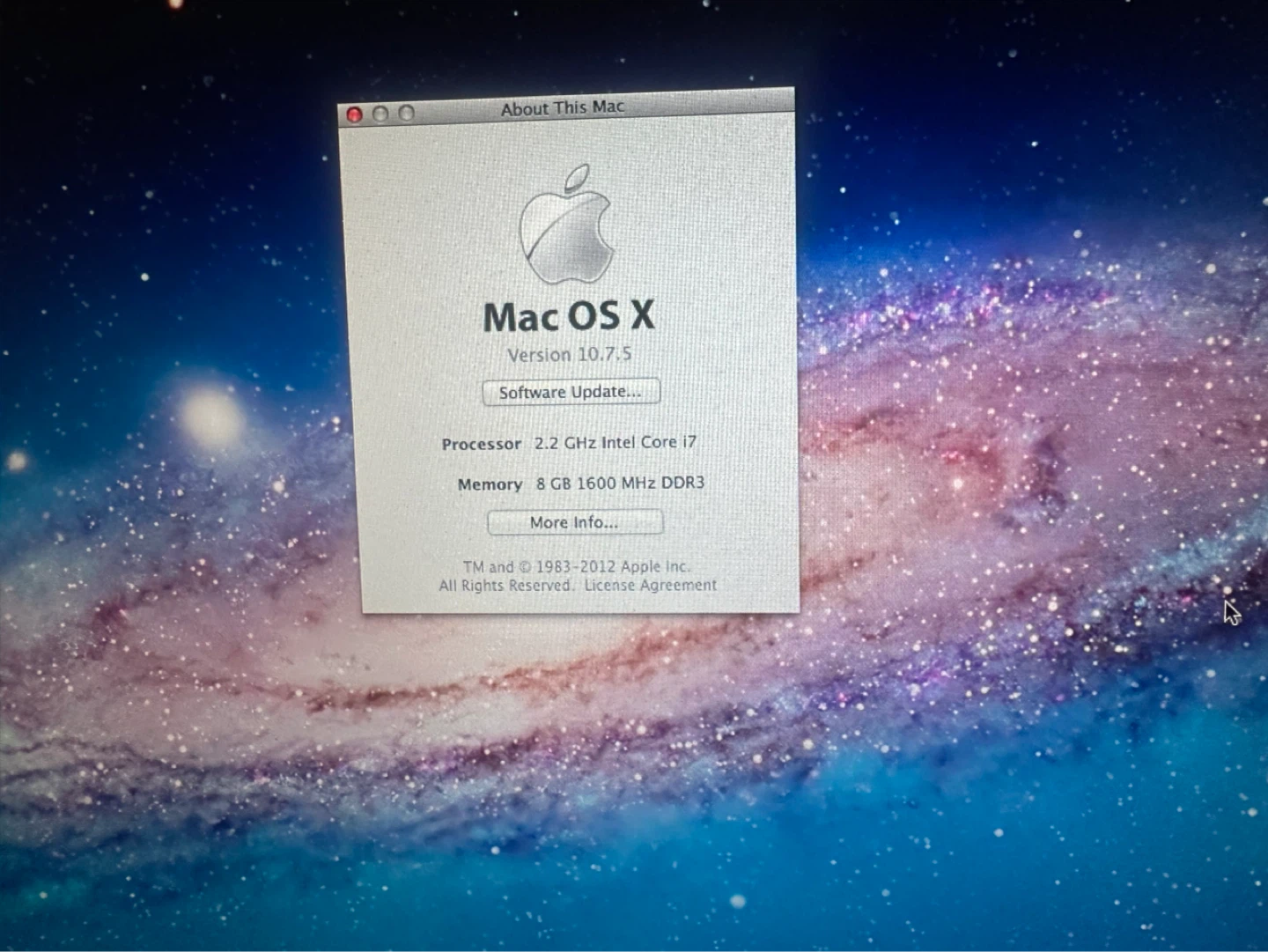Minimize the About This Mac window
The height and width of the screenshot is (952, 1268).
coord(380,114)
